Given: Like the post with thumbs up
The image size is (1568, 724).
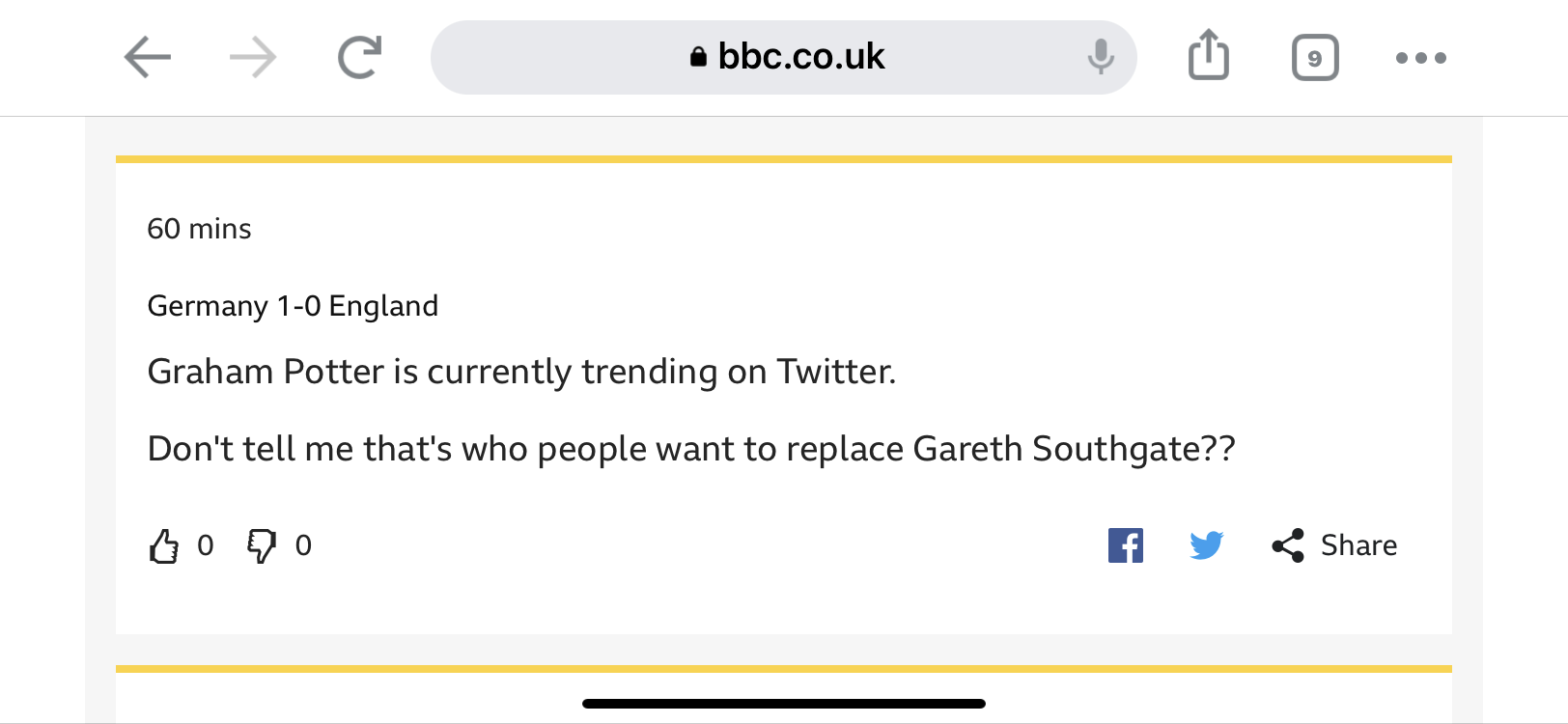Looking at the screenshot, I should pyautogui.click(x=164, y=545).
